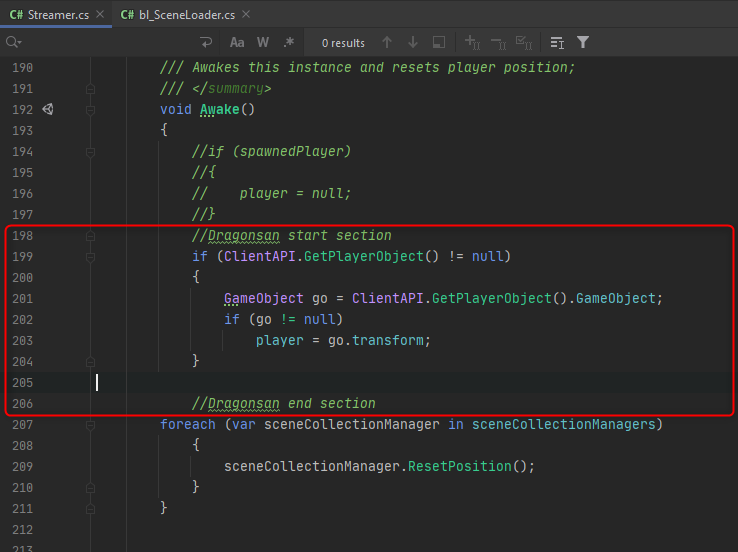Image resolution: width=738 pixels, height=552 pixels.
Task: Go to next search occurrence arrow
Action: click(x=412, y=43)
